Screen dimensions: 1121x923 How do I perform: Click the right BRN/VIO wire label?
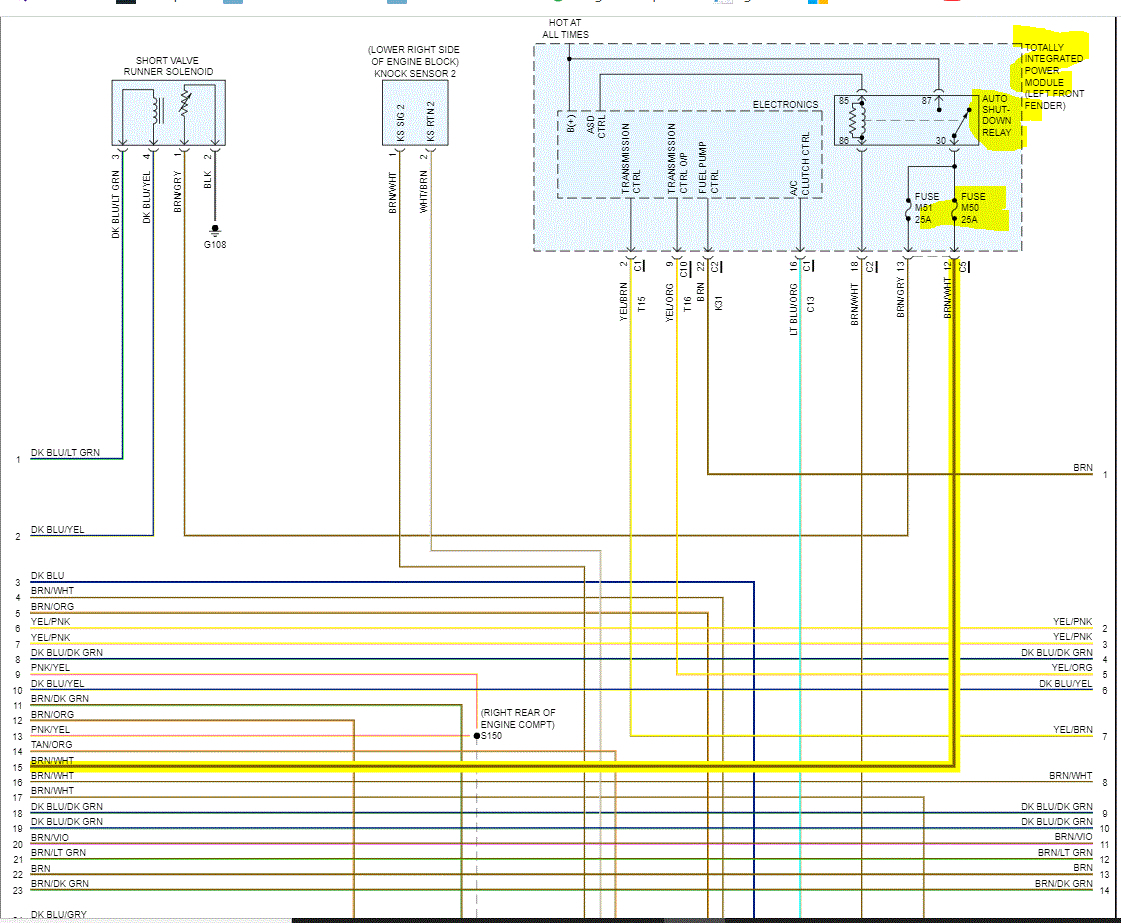pos(1073,836)
